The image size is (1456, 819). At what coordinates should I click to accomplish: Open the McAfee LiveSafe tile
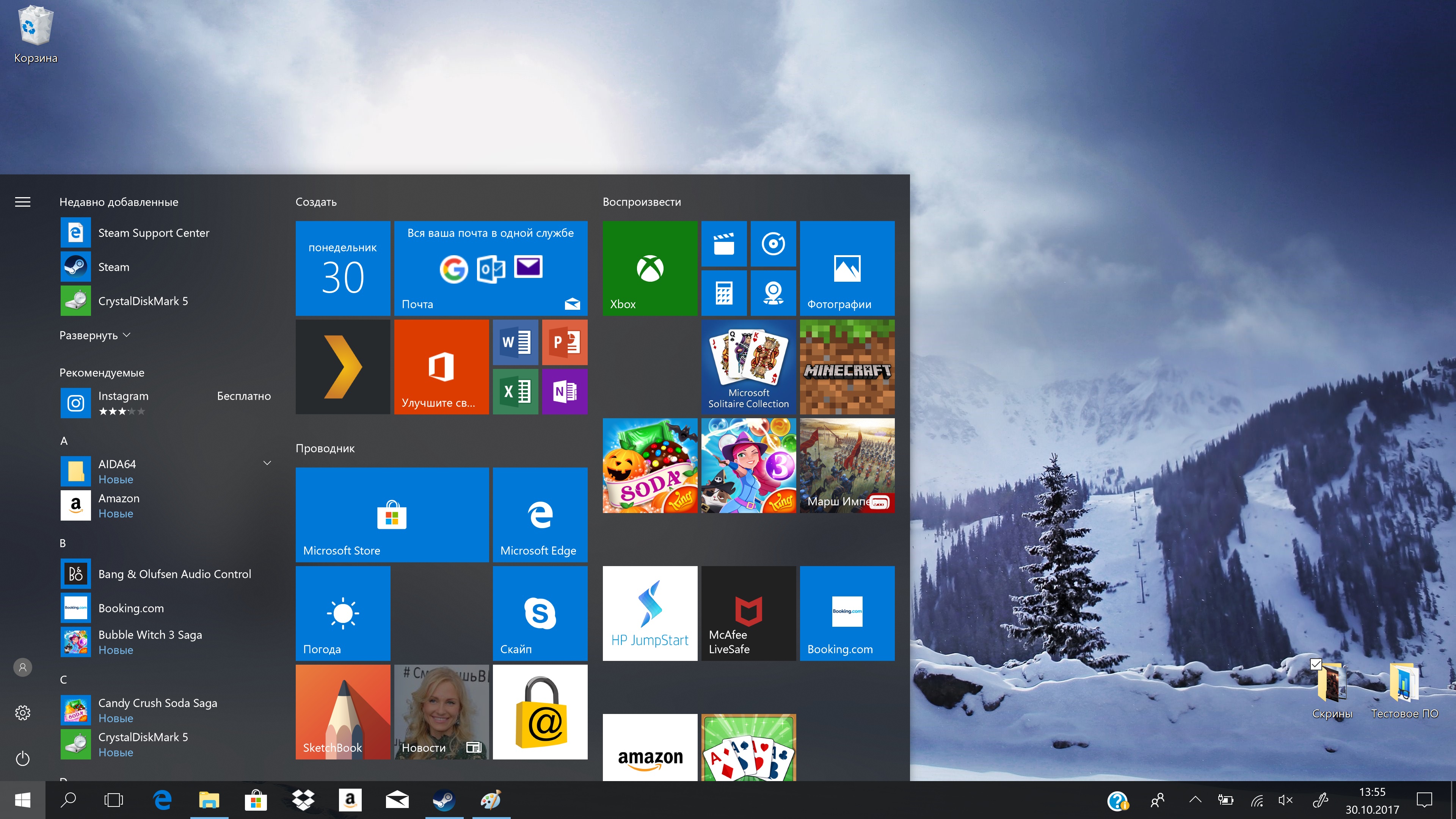click(x=748, y=613)
